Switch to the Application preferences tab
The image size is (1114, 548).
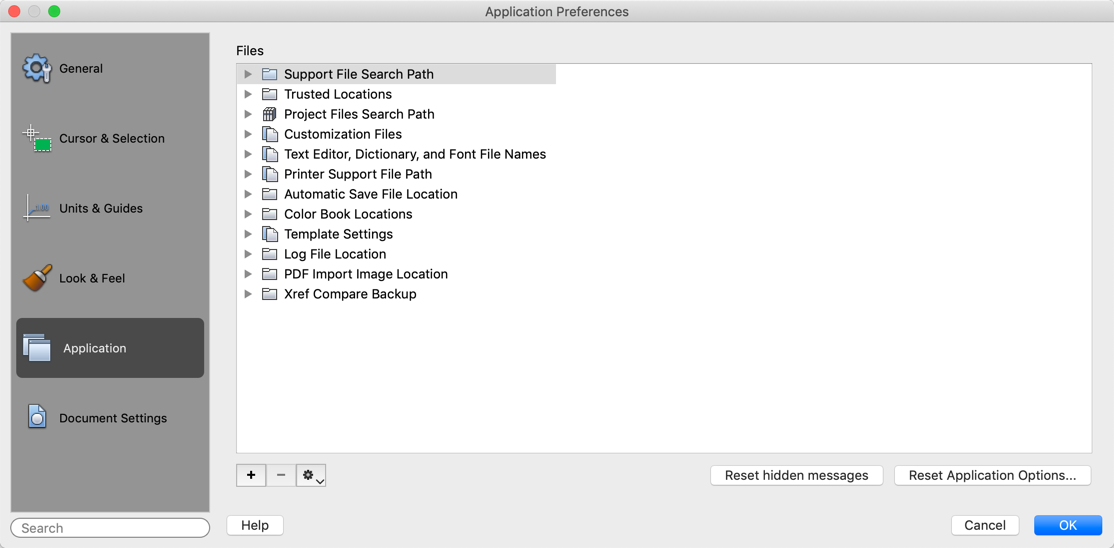[110, 348]
